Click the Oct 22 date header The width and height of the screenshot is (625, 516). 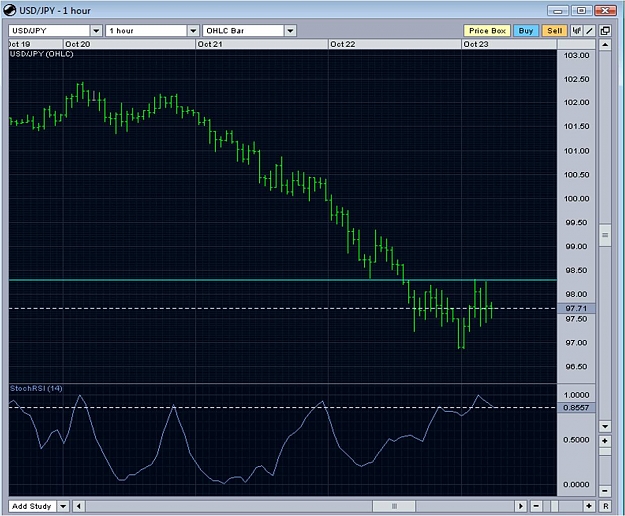click(x=342, y=44)
